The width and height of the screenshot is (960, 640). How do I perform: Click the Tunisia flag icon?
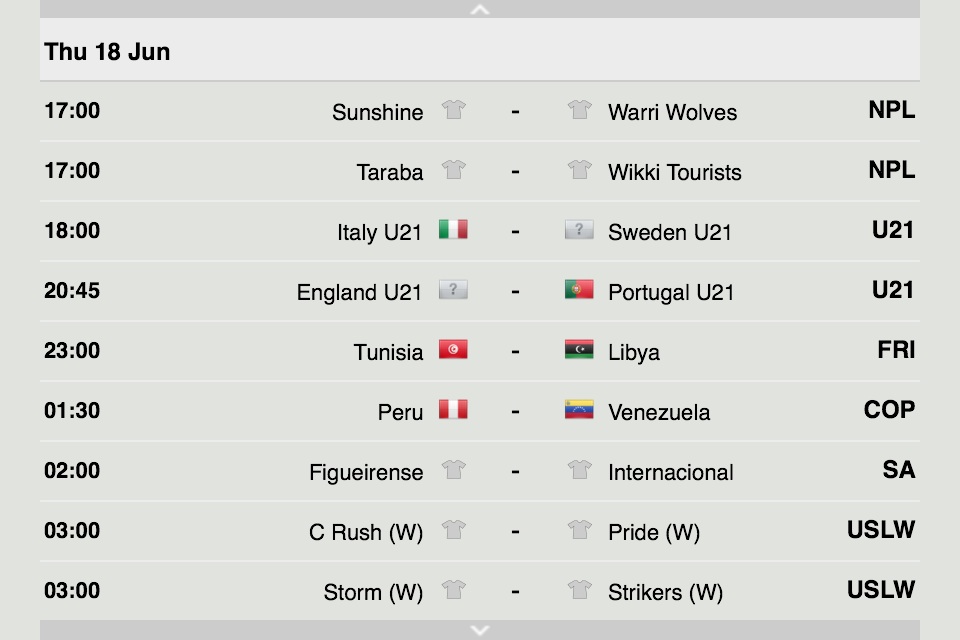[x=453, y=350]
